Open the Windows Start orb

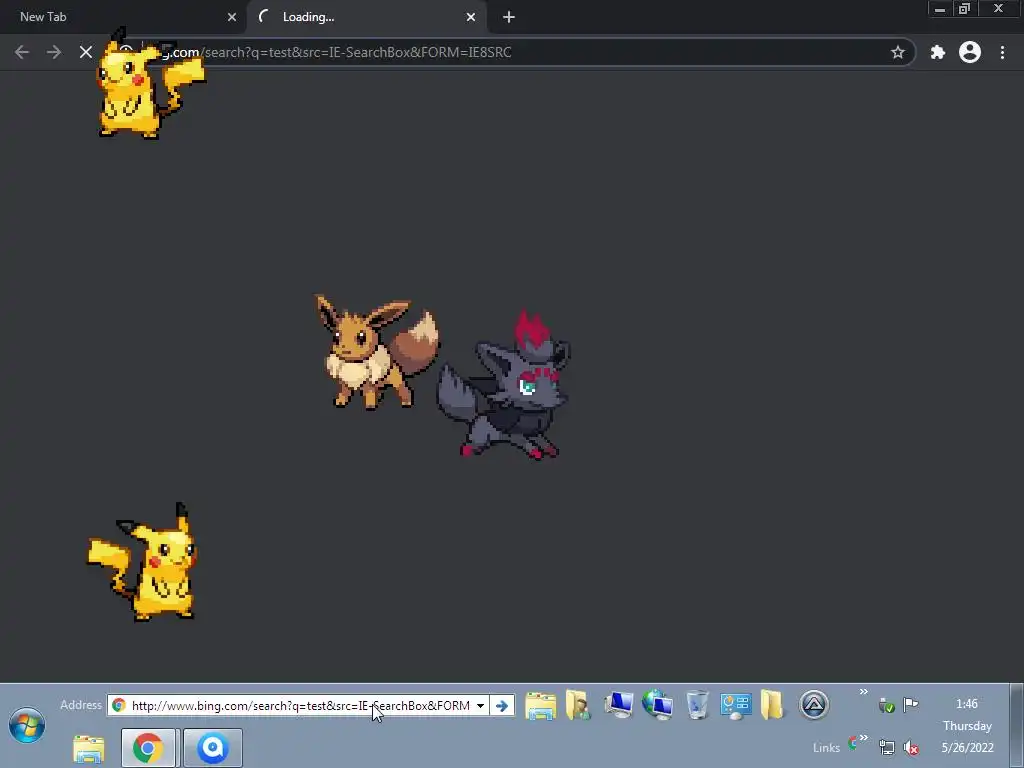click(27, 725)
